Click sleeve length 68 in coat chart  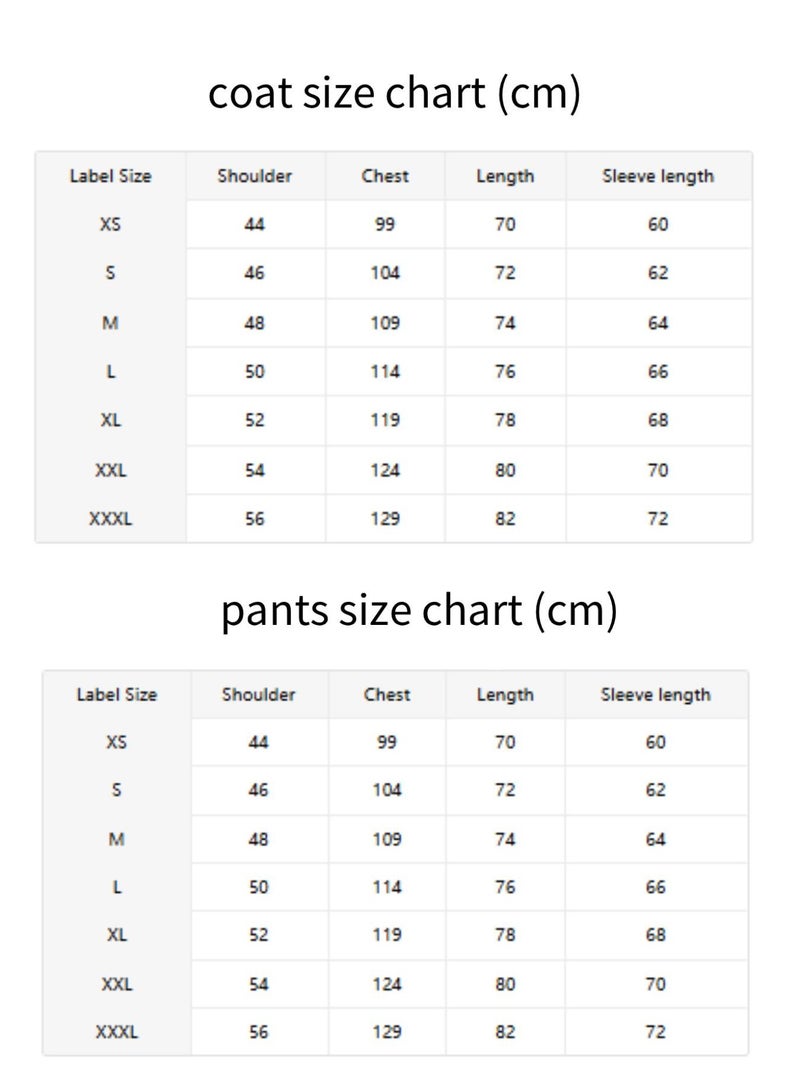point(658,420)
